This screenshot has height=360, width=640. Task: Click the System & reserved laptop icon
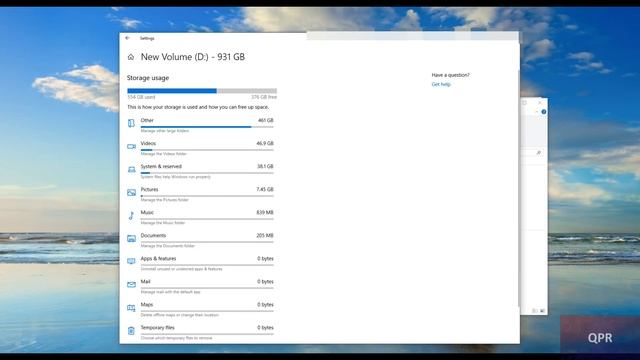click(x=131, y=169)
